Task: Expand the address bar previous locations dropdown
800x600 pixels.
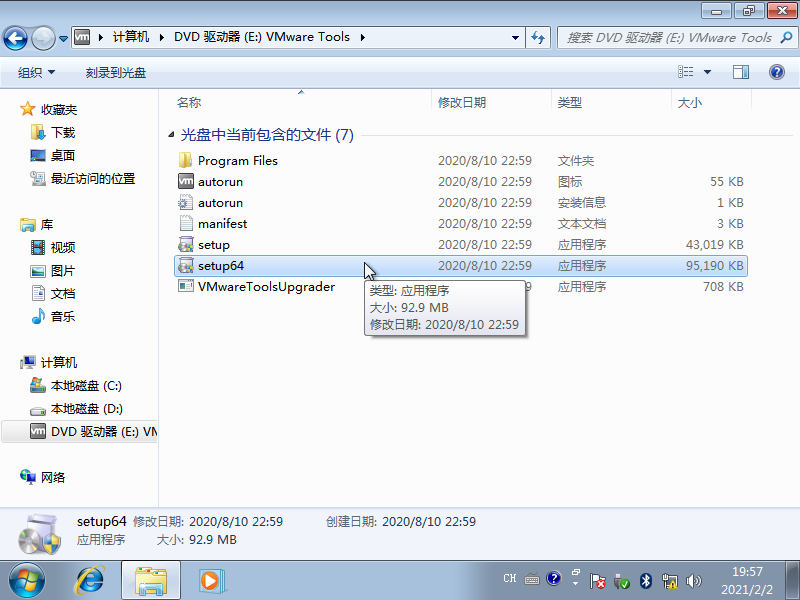Action: (x=515, y=38)
